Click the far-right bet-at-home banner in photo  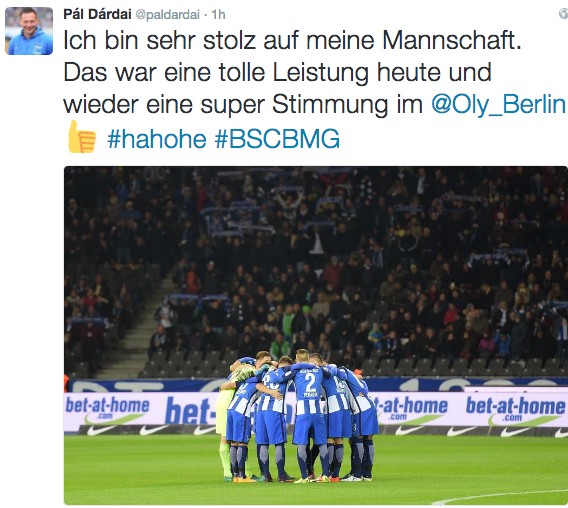[515, 409]
